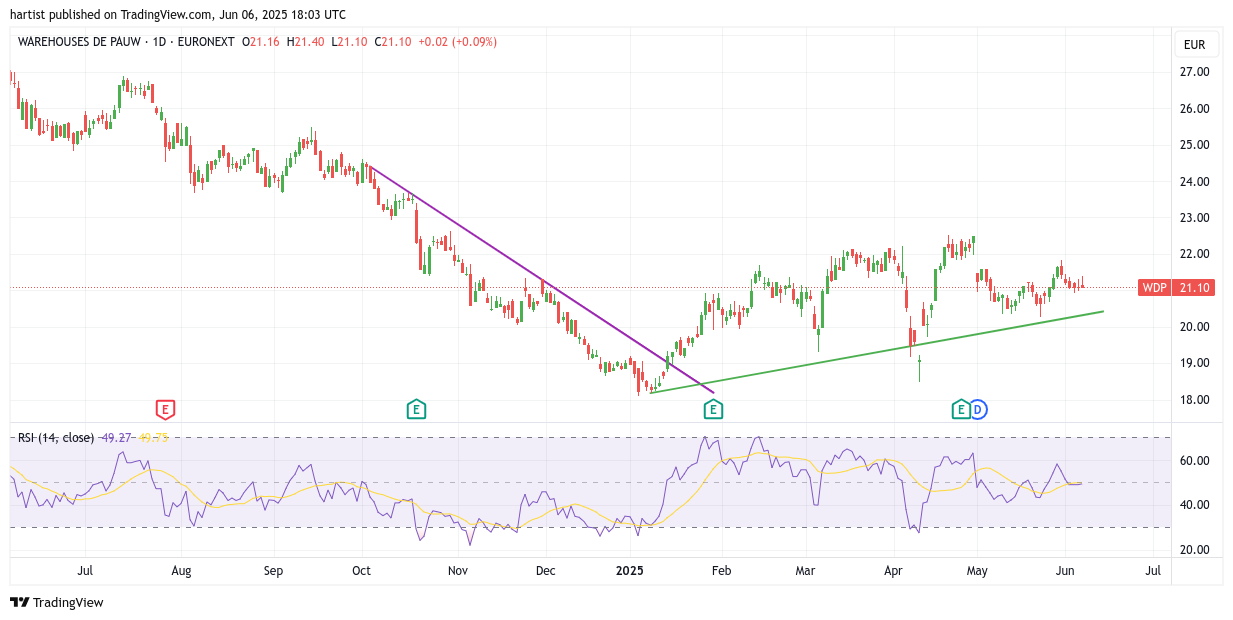Click the Apr label on time axis
Image resolution: width=1233 pixels, height=620 pixels.
pos(894,571)
